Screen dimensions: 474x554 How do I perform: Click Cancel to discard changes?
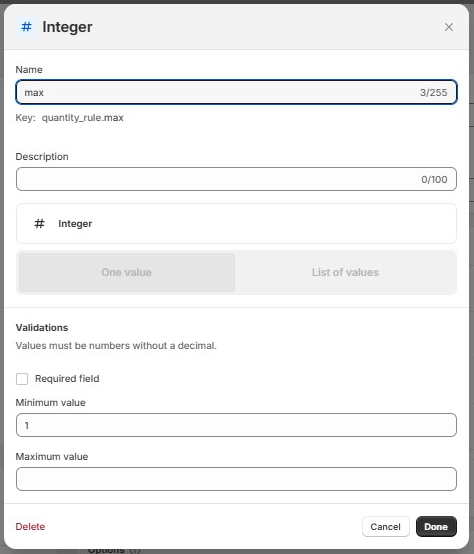tap(386, 526)
